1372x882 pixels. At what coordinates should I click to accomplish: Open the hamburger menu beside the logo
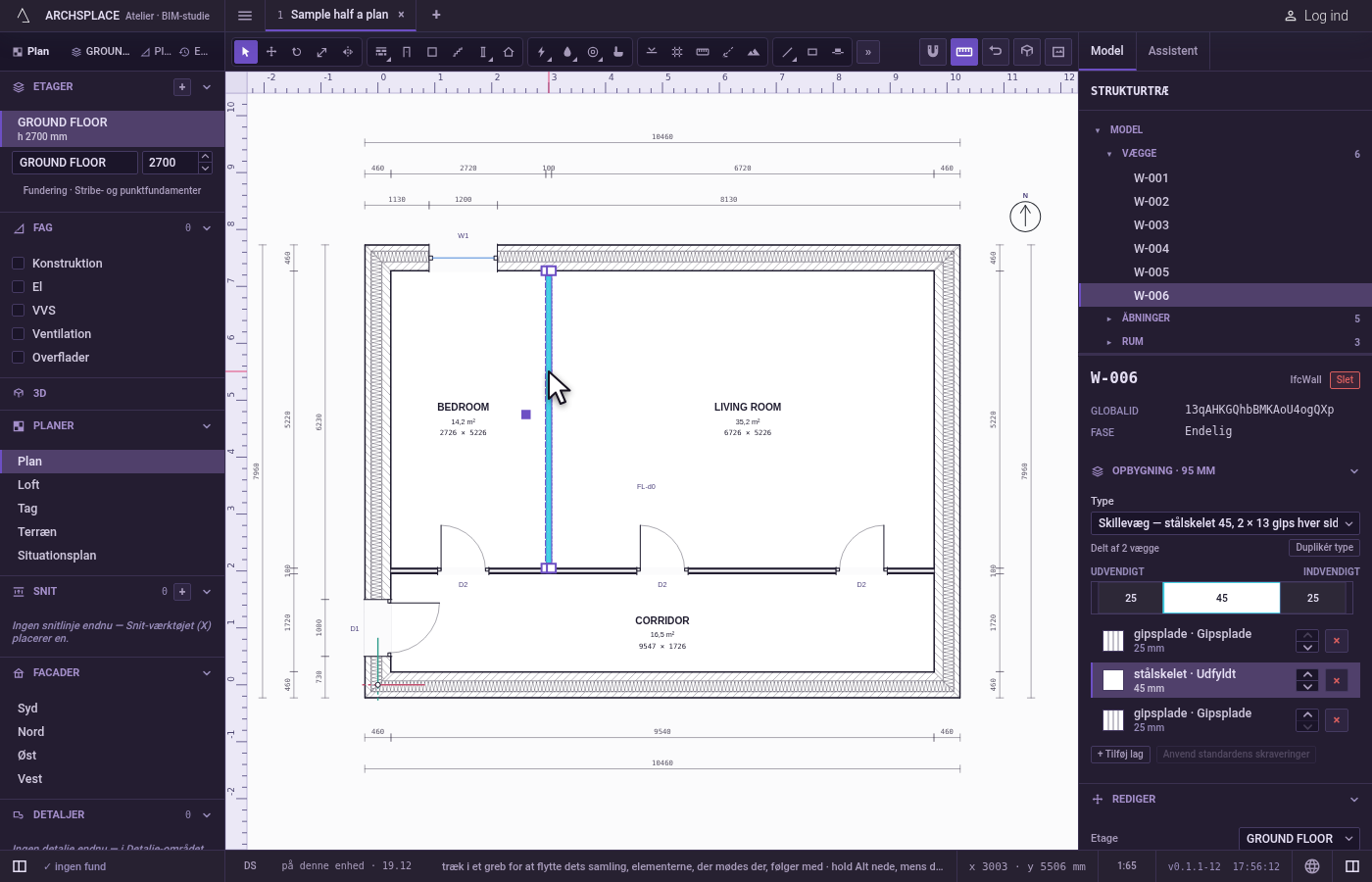(x=245, y=15)
